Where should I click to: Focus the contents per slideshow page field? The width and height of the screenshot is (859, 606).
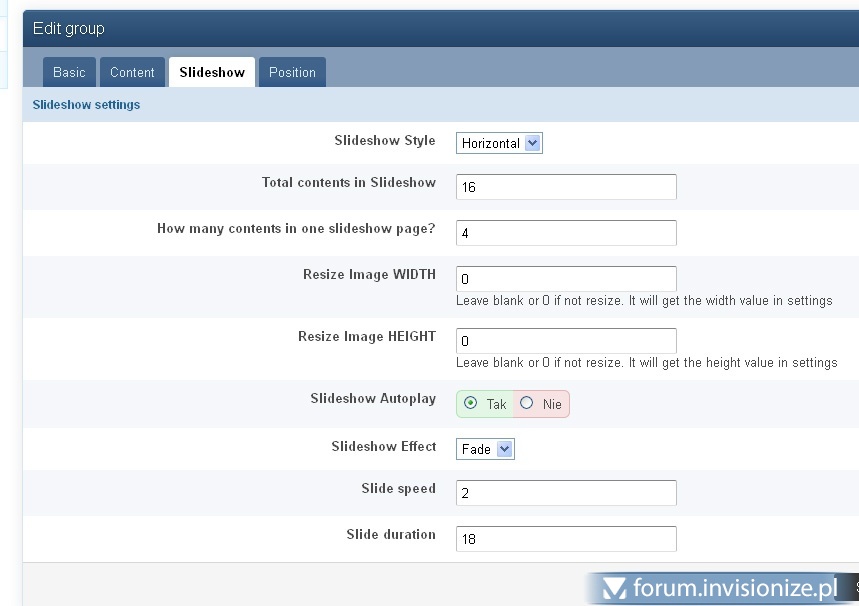tap(566, 233)
